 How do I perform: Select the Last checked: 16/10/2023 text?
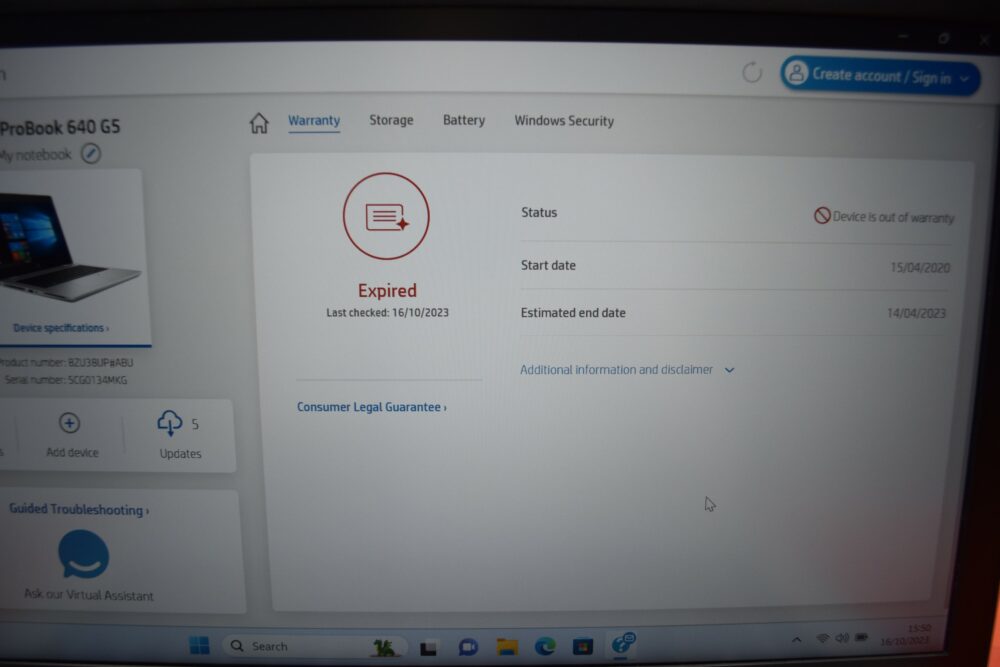click(x=387, y=312)
